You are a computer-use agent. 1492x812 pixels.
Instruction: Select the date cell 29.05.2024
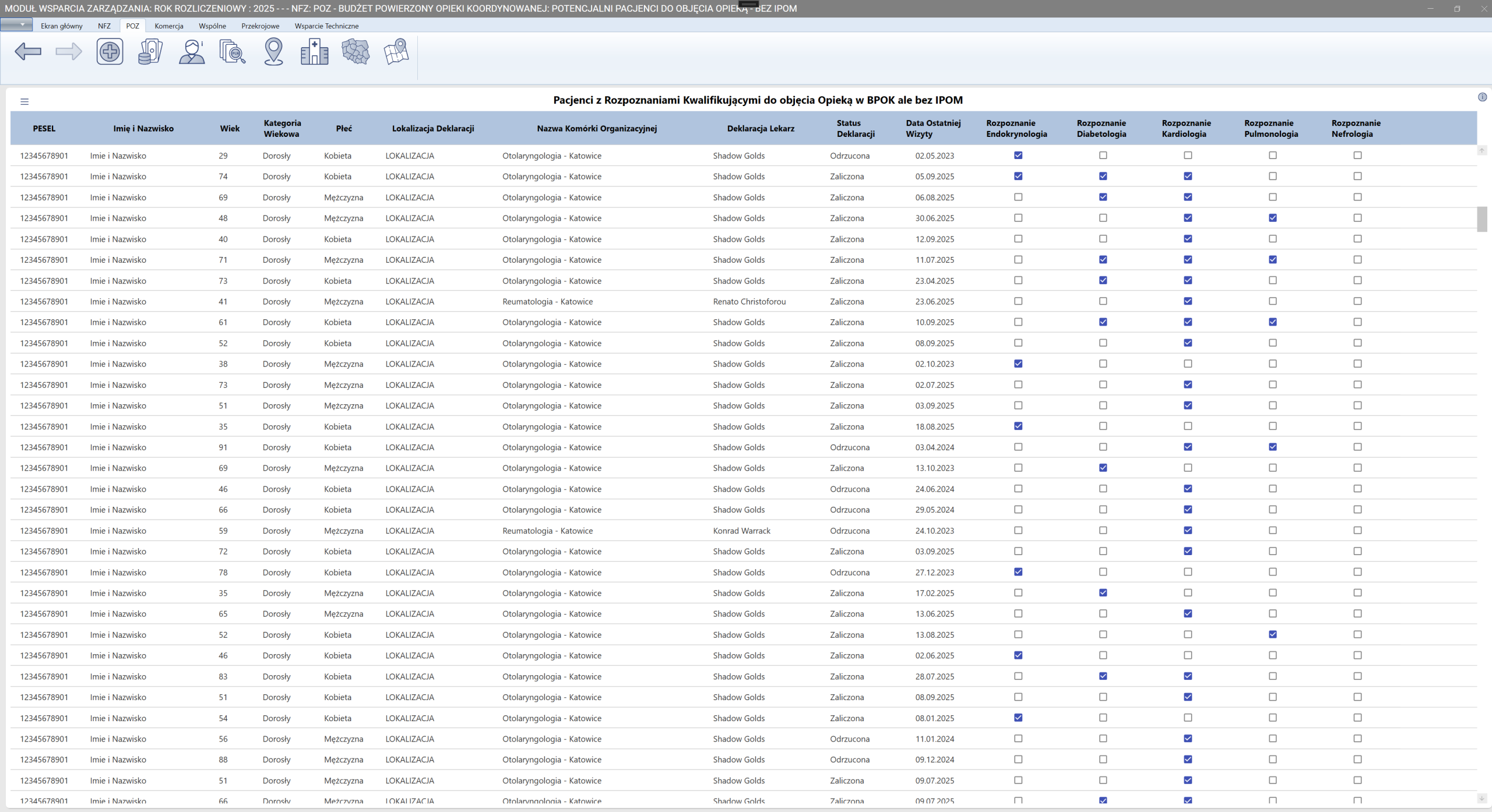935,510
